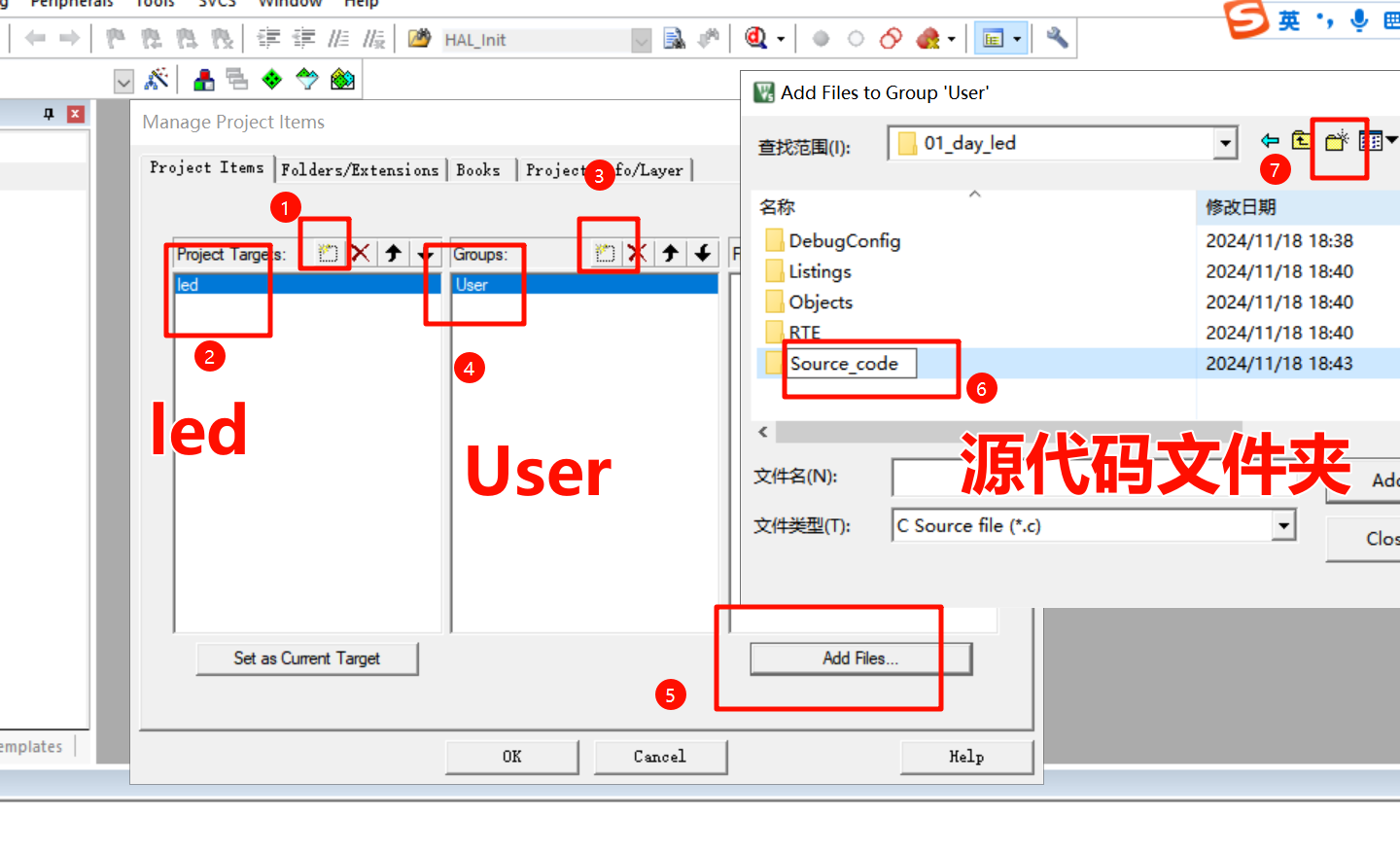Create new Project Target with the new item icon
1400x853 pixels.
point(328,254)
